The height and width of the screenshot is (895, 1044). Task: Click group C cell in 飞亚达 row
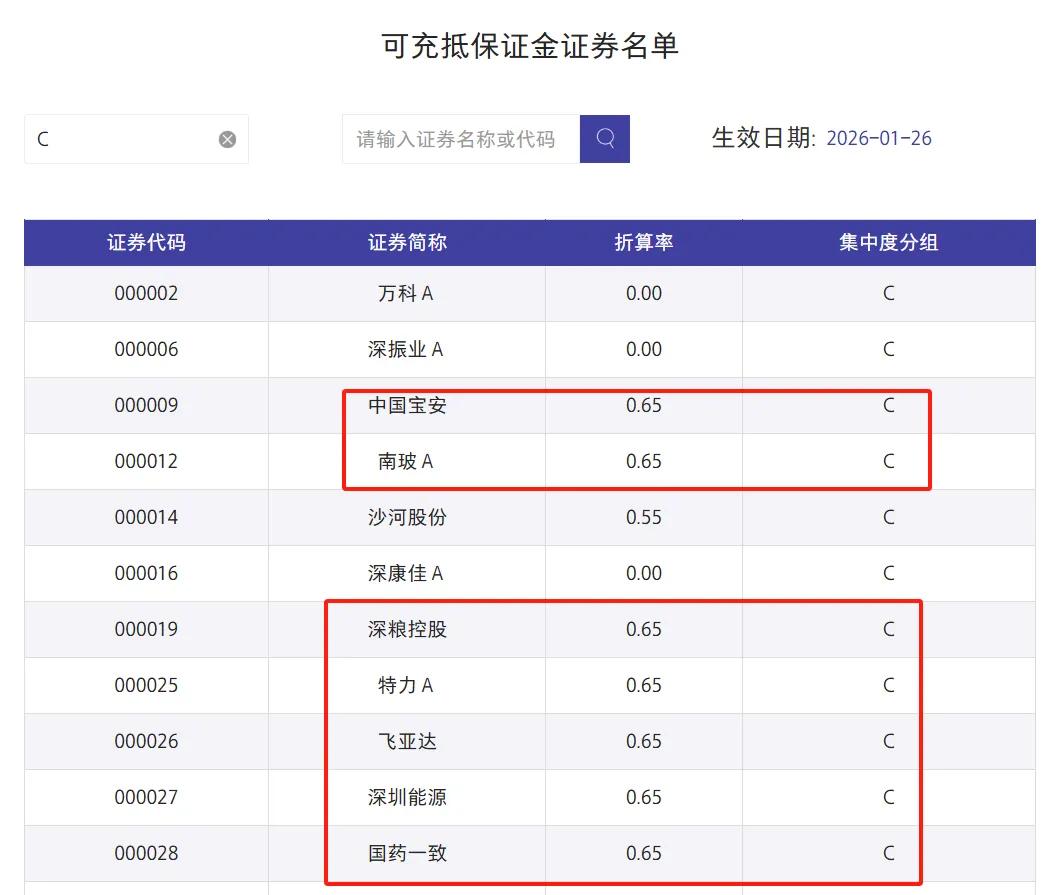point(888,741)
